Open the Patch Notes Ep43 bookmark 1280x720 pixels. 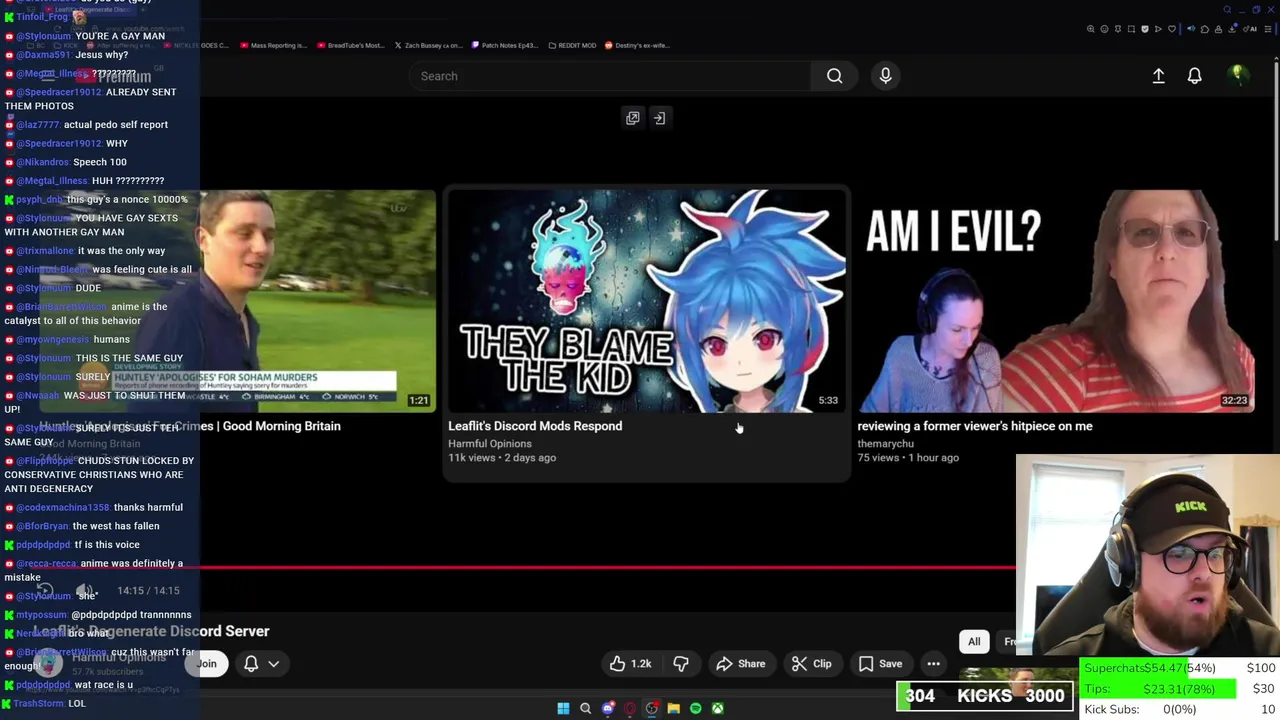click(x=504, y=45)
